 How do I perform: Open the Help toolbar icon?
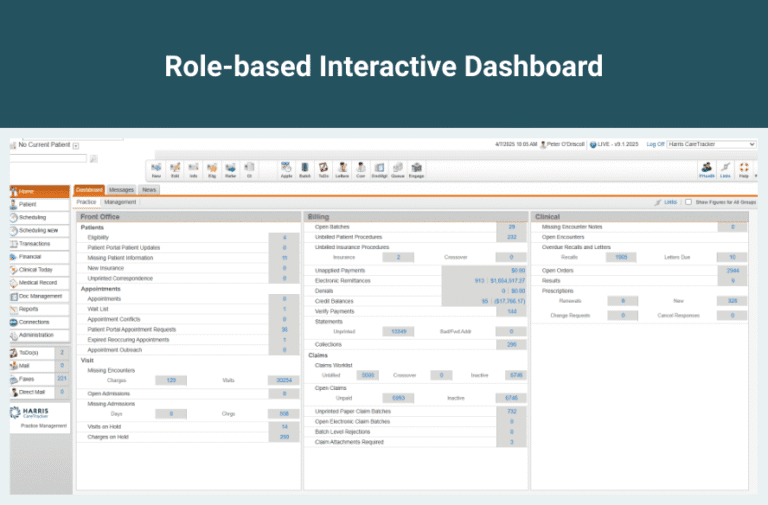click(x=744, y=170)
